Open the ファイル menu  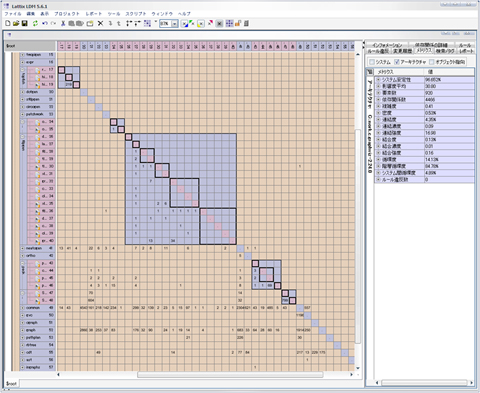(13, 14)
